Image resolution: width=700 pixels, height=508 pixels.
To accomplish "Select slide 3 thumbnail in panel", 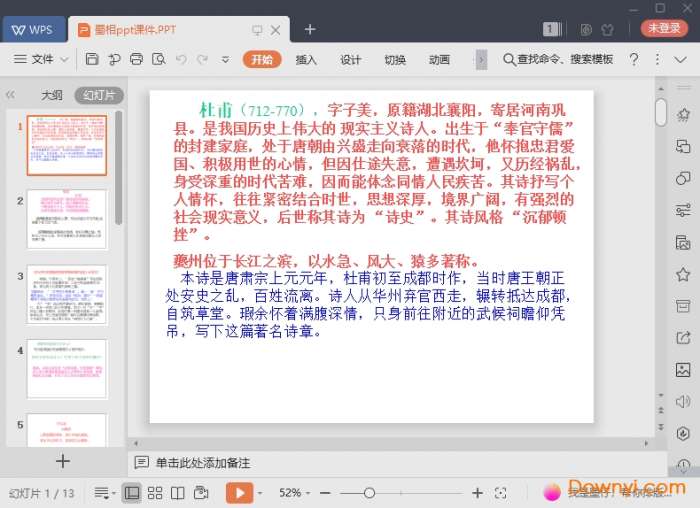I will coord(66,294).
